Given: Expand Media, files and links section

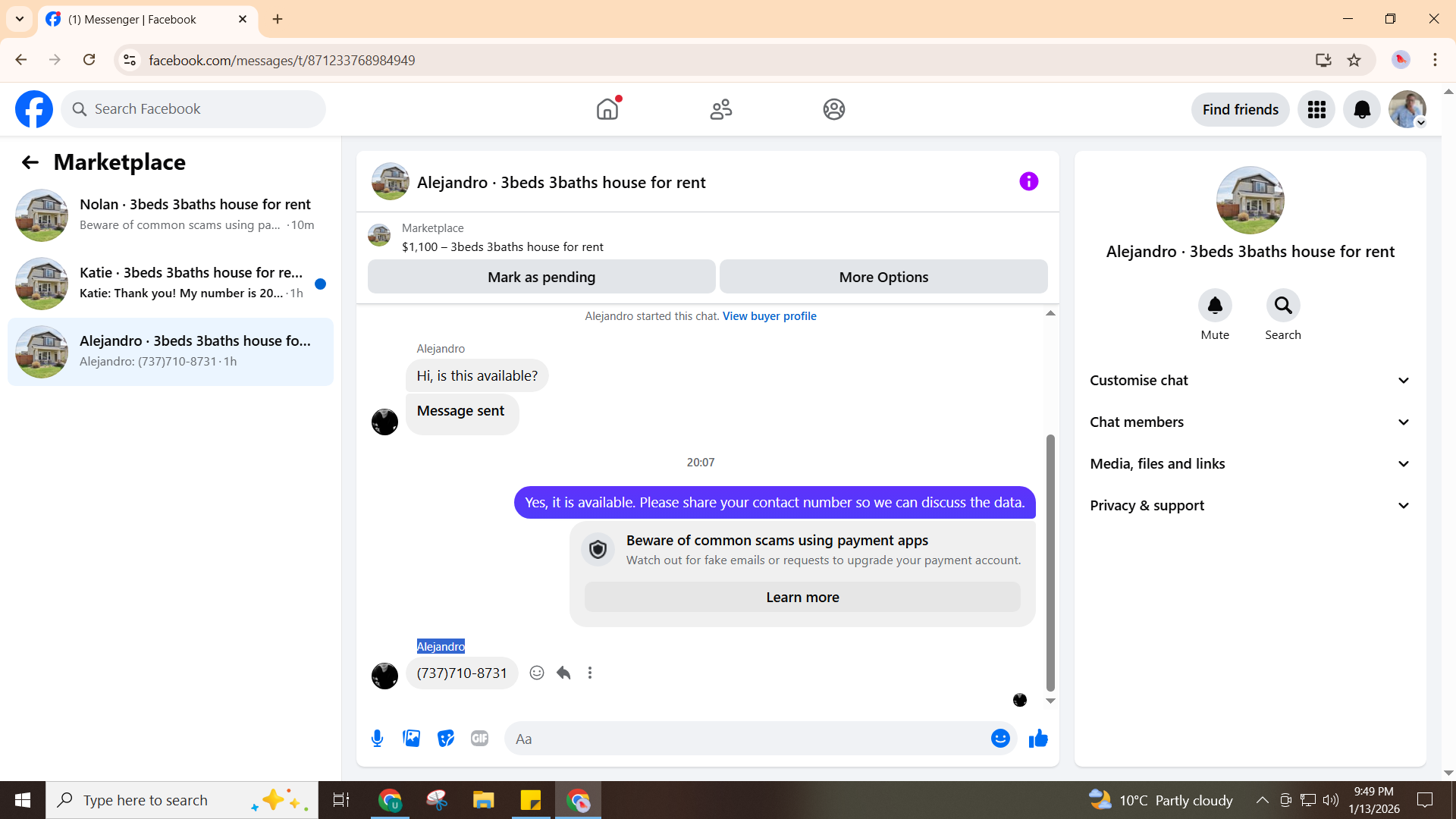Looking at the screenshot, I should [1250, 464].
